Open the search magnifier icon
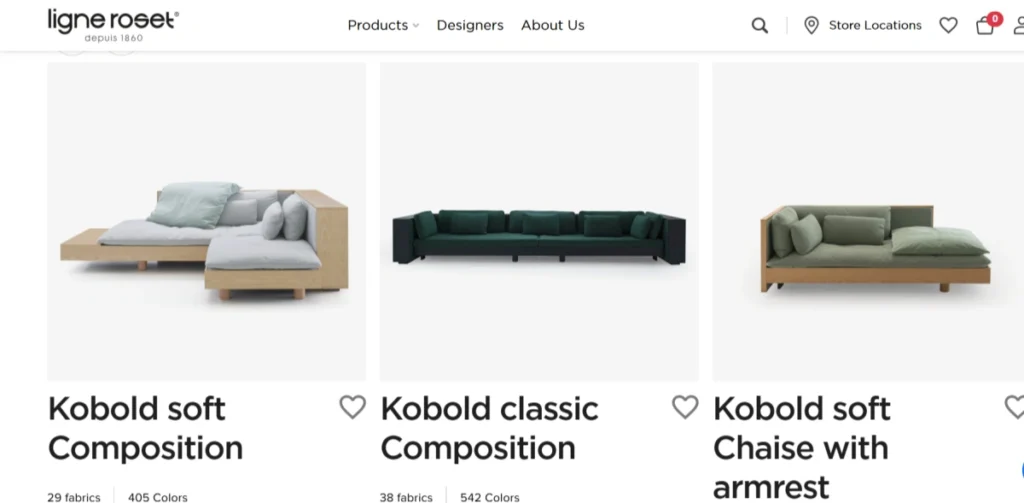Screen dimensions: 1024x503 760,26
